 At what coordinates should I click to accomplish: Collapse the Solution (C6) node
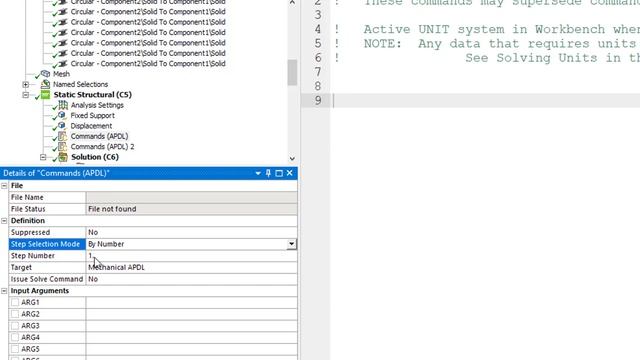click(x=43, y=157)
